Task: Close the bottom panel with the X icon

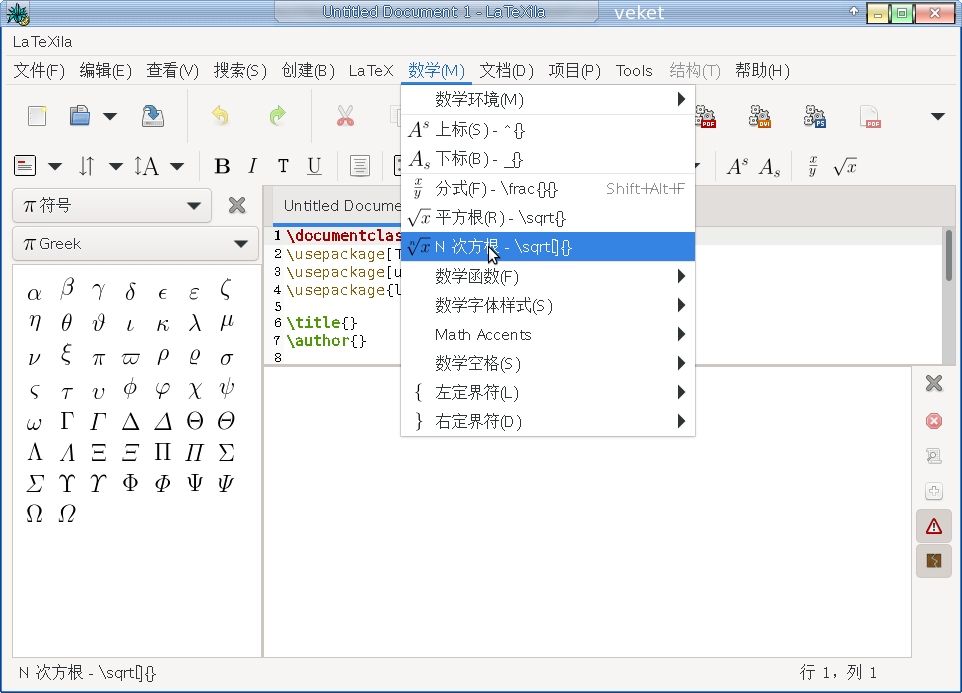Action: click(x=934, y=383)
